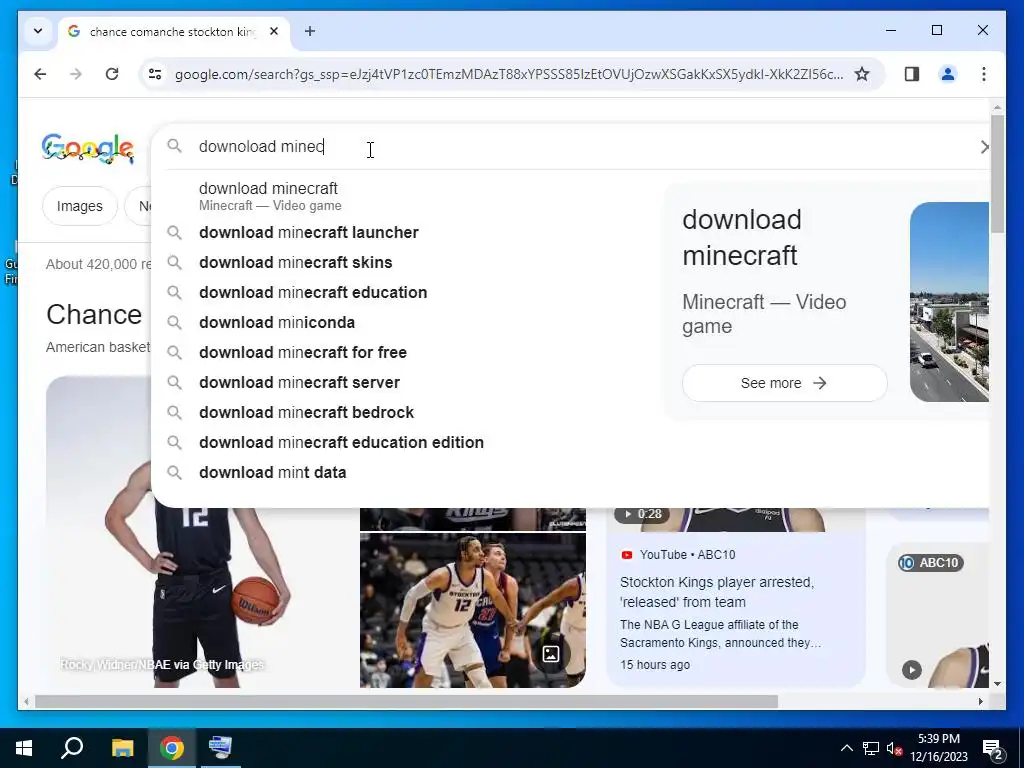Click into the Google search input
The height and width of the screenshot is (768, 1024).
pyautogui.click(x=581, y=146)
